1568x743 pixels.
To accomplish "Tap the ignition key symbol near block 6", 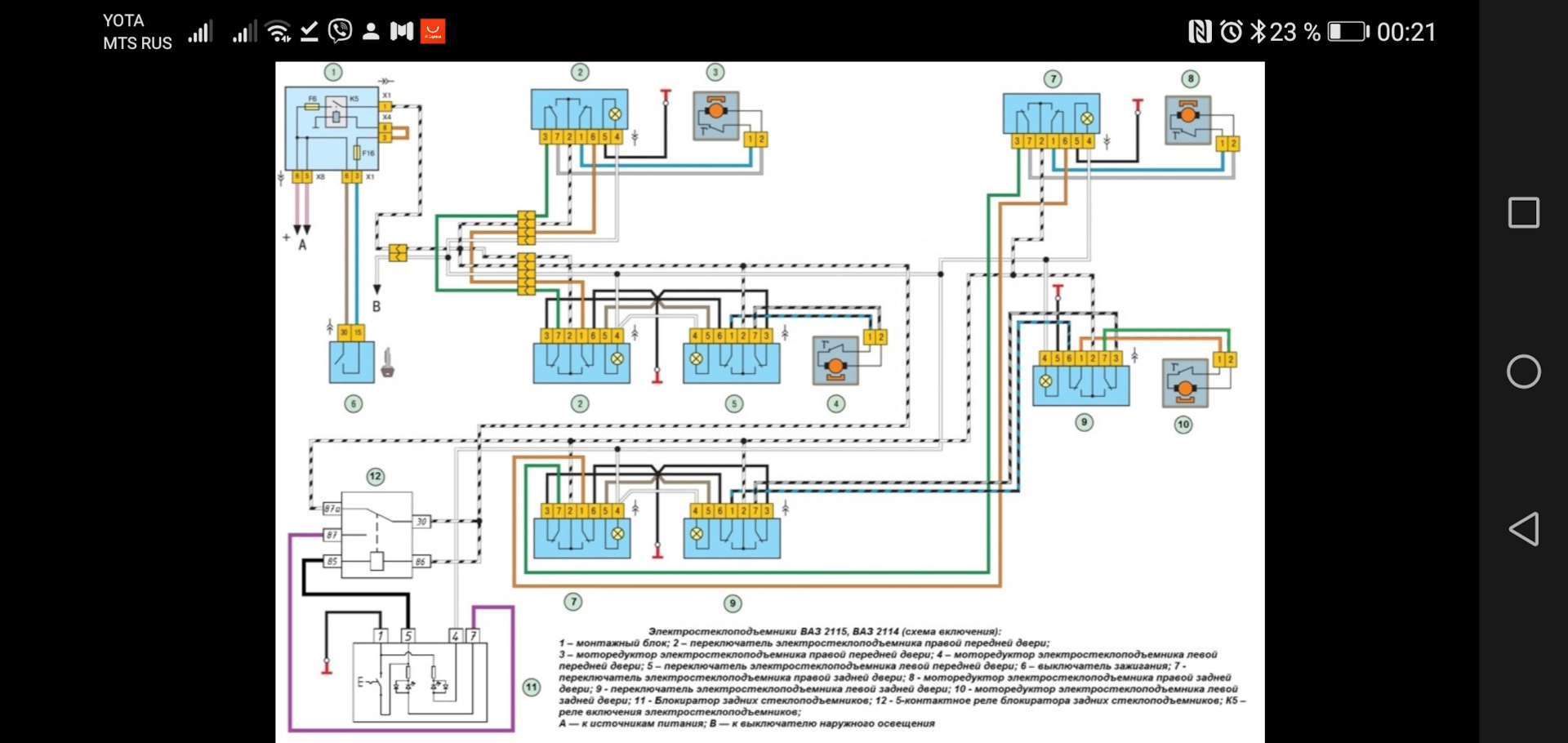I will pyautogui.click(x=388, y=363).
